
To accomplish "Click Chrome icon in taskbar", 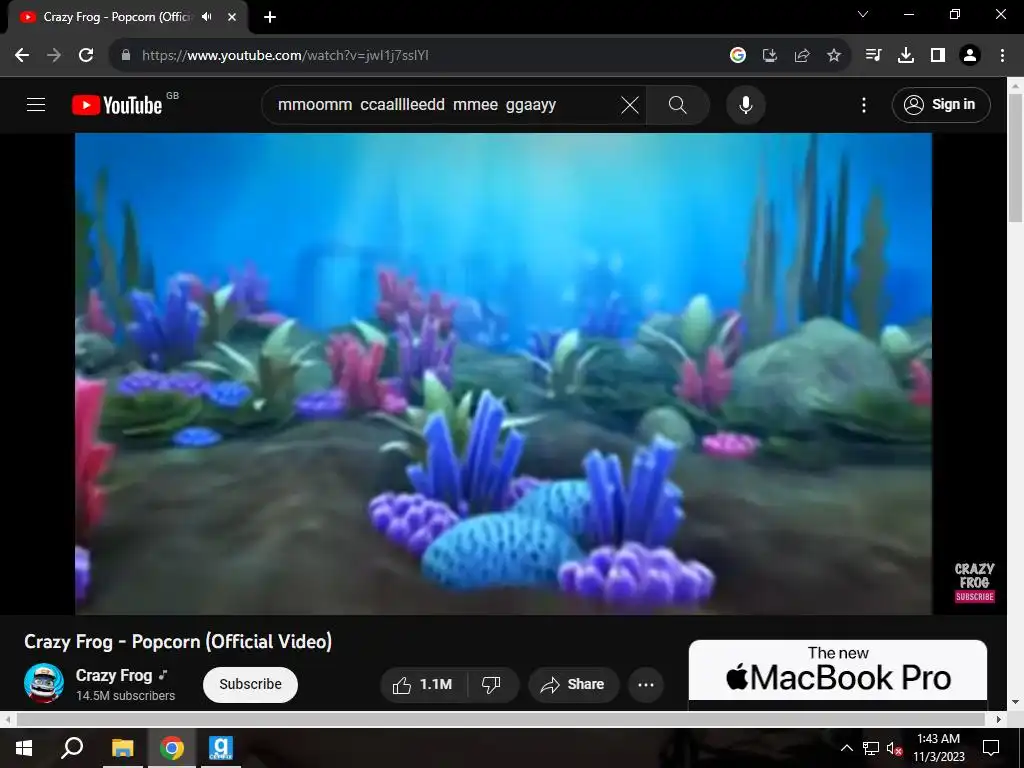I will click(172, 748).
